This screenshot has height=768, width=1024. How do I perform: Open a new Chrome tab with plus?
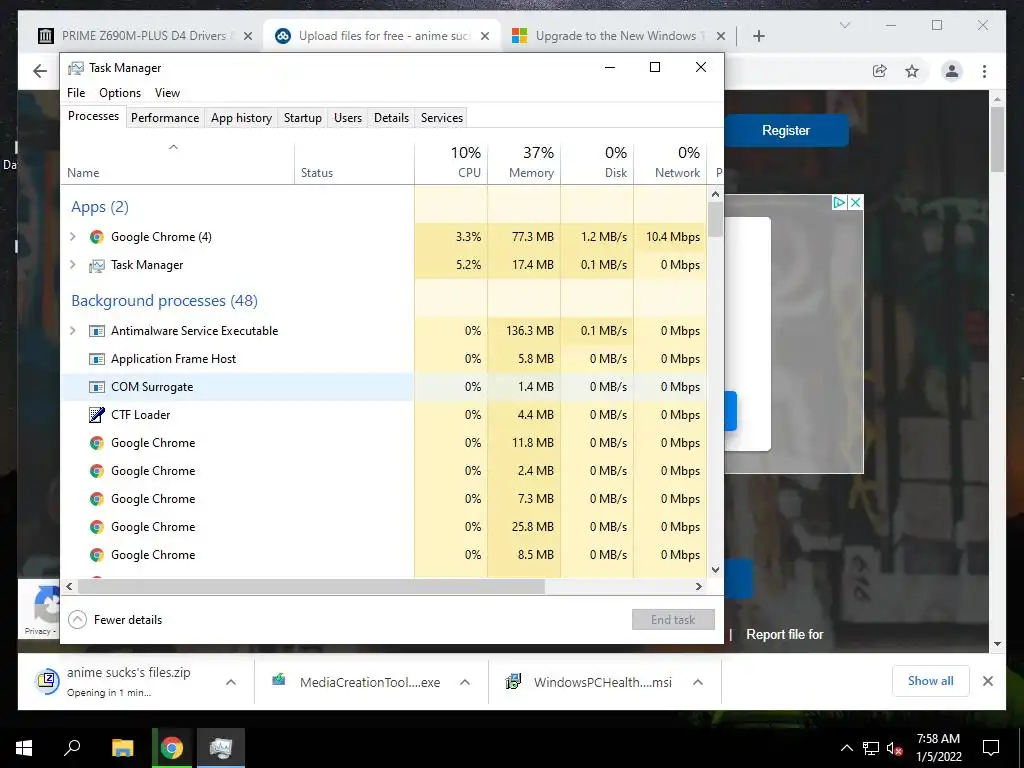coord(758,36)
